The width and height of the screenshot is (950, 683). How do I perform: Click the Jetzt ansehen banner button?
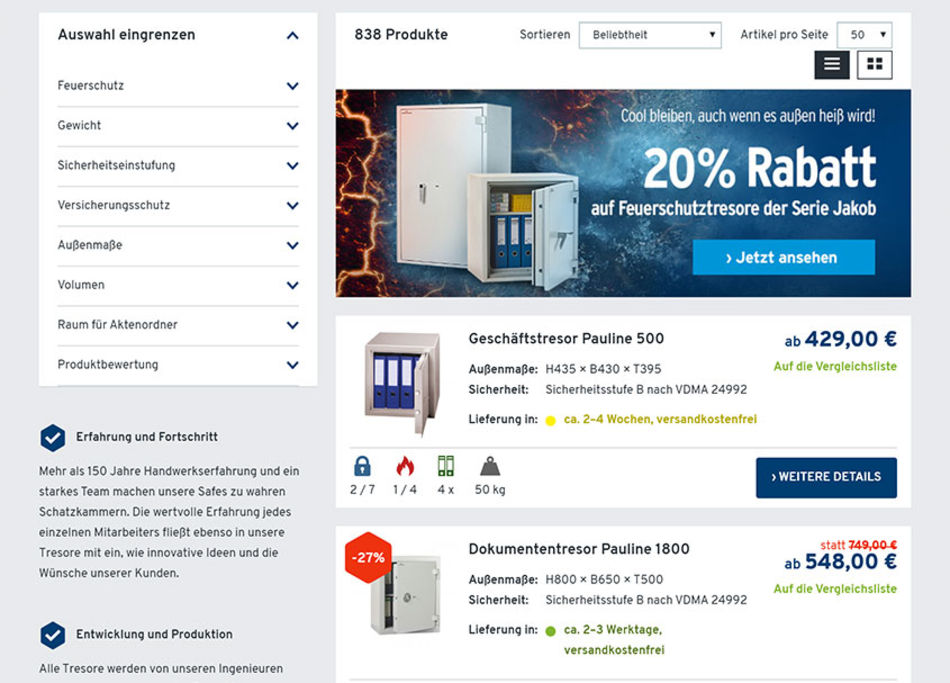point(783,258)
